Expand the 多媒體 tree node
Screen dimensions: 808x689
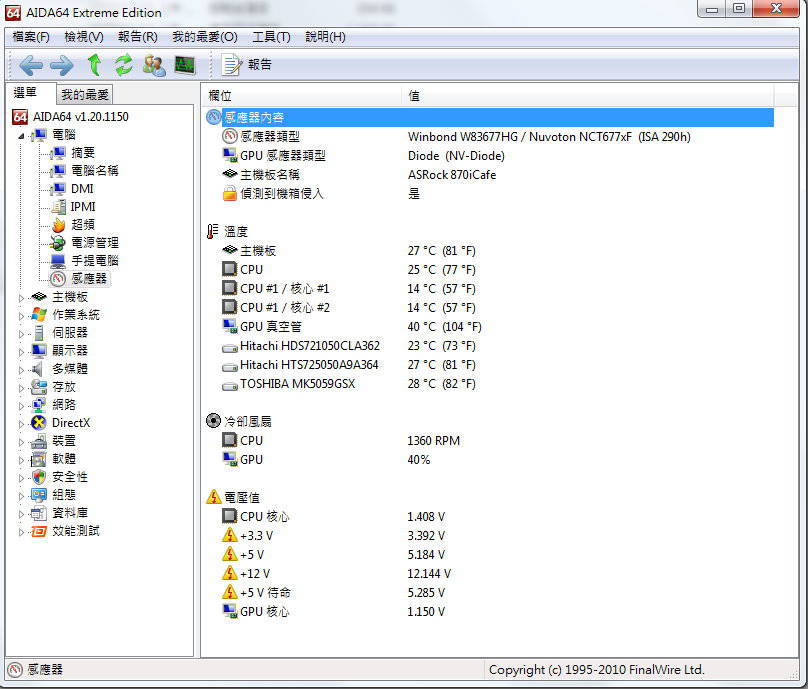click(x=21, y=370)
